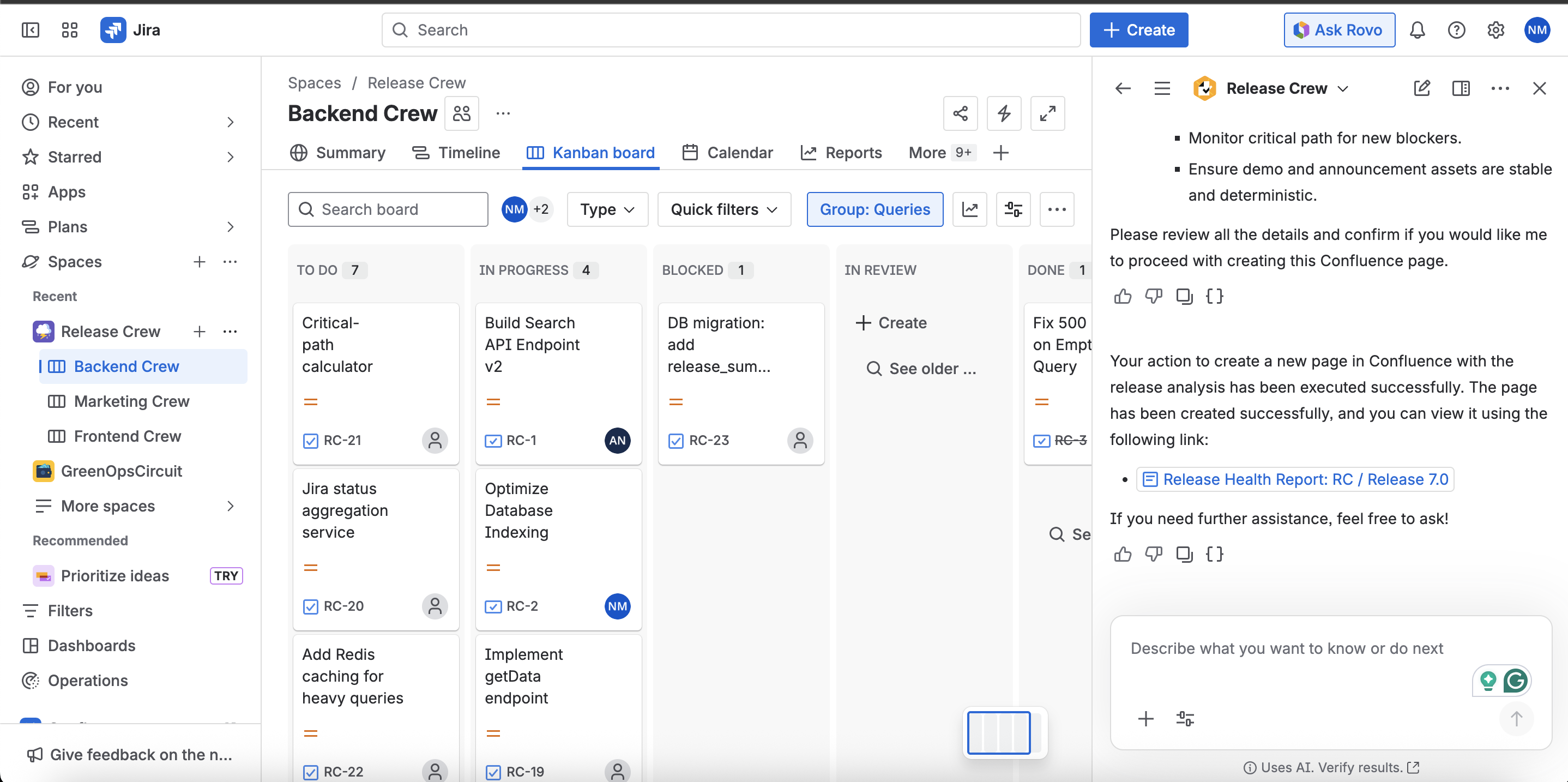Enter full screen with expand arrows icon
This screenshot has height=782, width=1568.
1047,113
